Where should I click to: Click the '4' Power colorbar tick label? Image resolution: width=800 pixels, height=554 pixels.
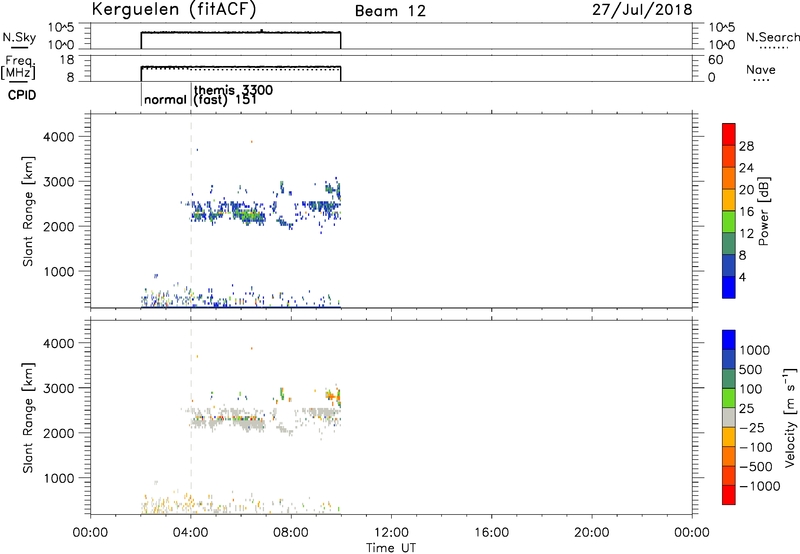tap(743, 277)
